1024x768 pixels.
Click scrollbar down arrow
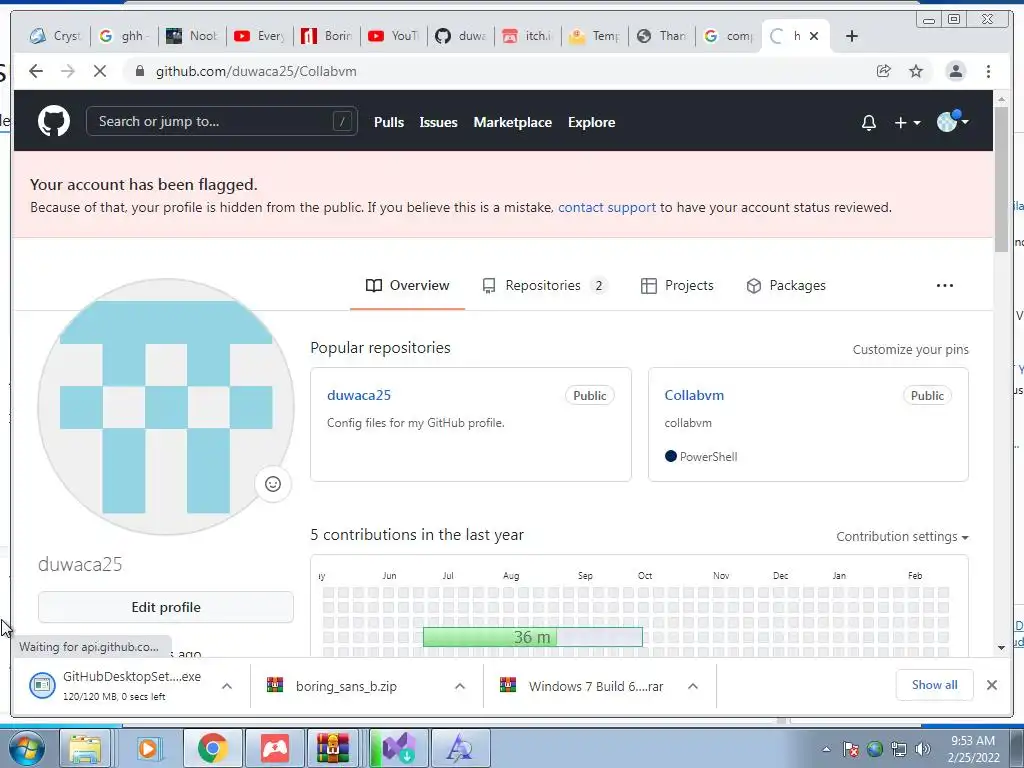coord(1001,647)
